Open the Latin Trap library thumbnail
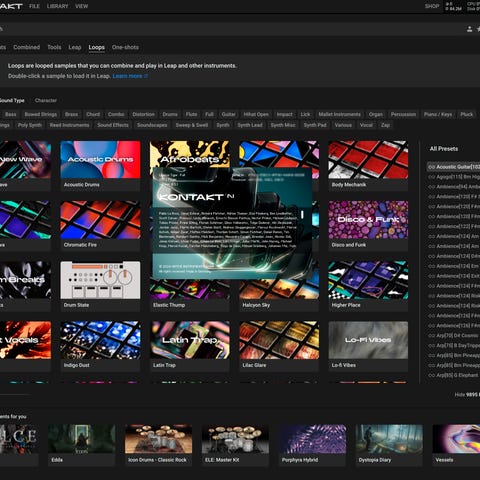The width and height of the screenshot is (480, 480). pos(190,340)
